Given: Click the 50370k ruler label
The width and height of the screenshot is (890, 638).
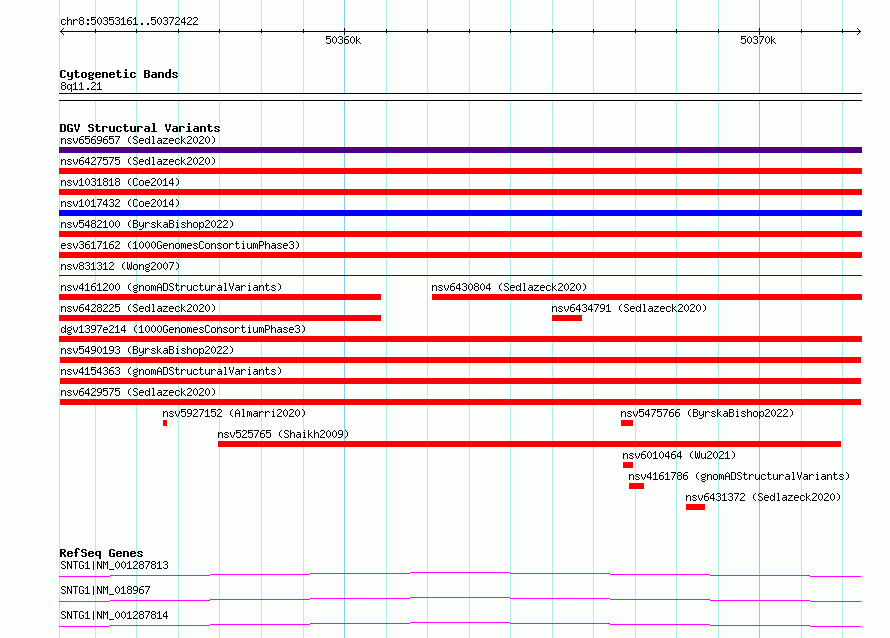Looking at the screenshot, I should pyautogui.click(x=758, y=40).
